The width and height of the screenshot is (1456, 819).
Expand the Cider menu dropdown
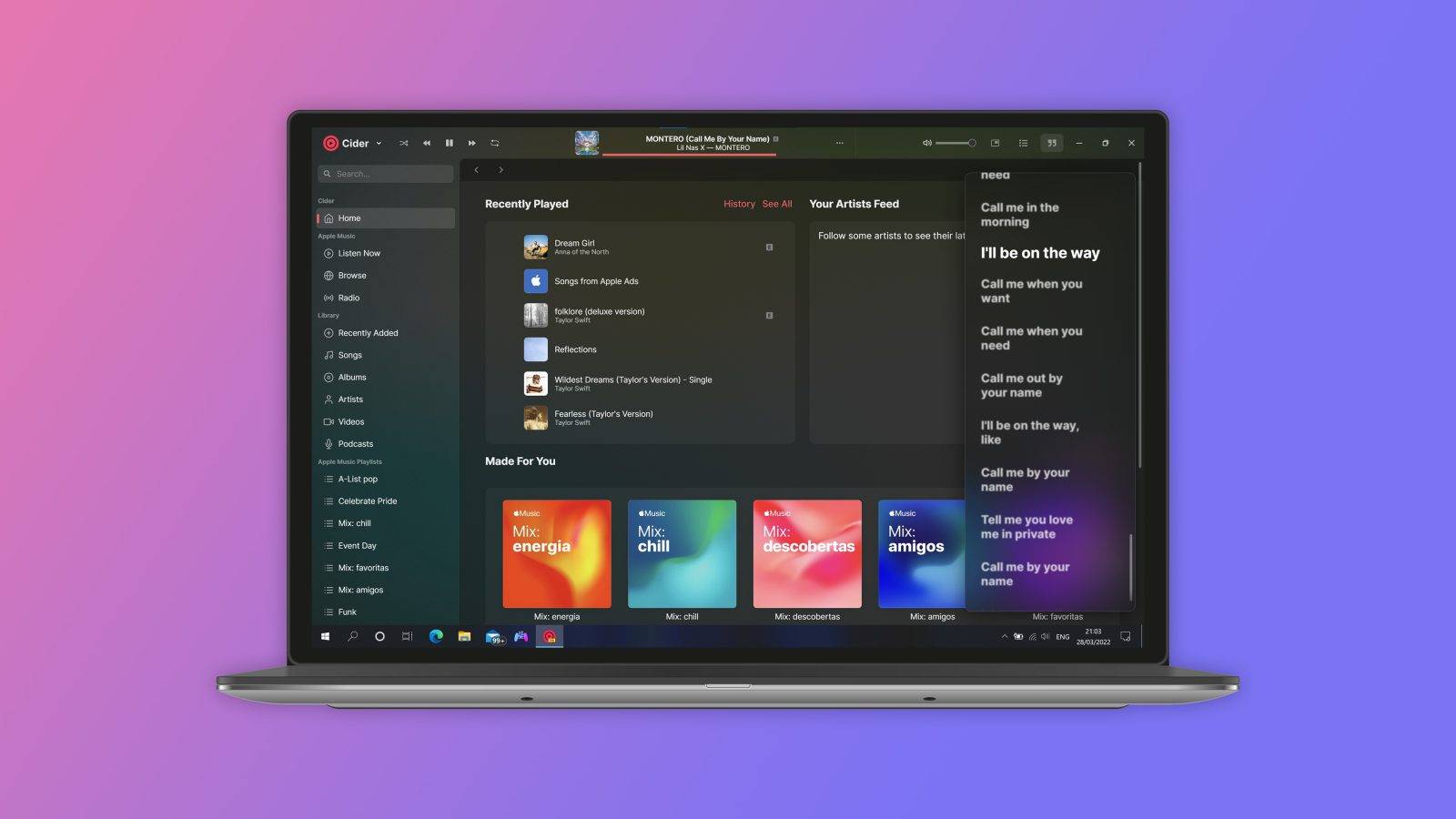[379, 143]
